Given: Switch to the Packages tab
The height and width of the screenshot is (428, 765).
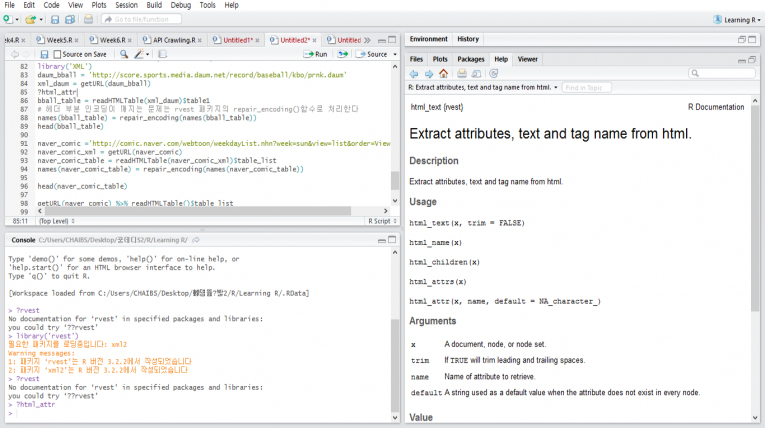Looking at the screenshot, I should (x=471, y=59).
